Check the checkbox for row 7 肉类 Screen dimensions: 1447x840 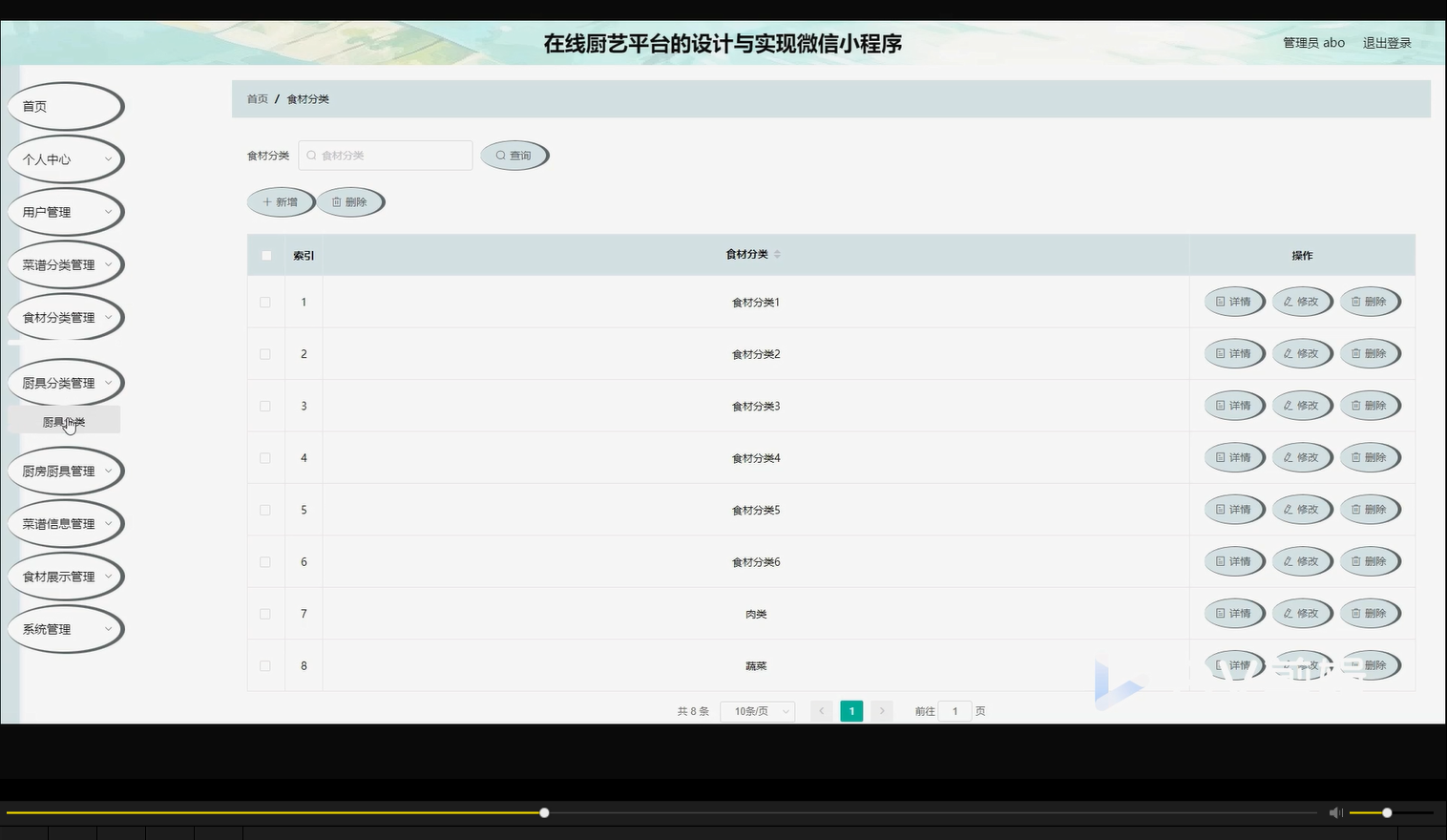(265, 615)
